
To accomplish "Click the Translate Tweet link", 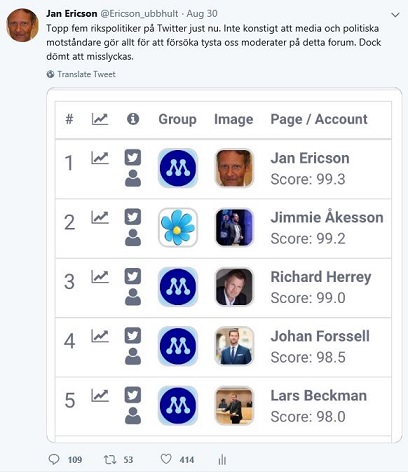I will pyautogui.click(x=86, y=74).
